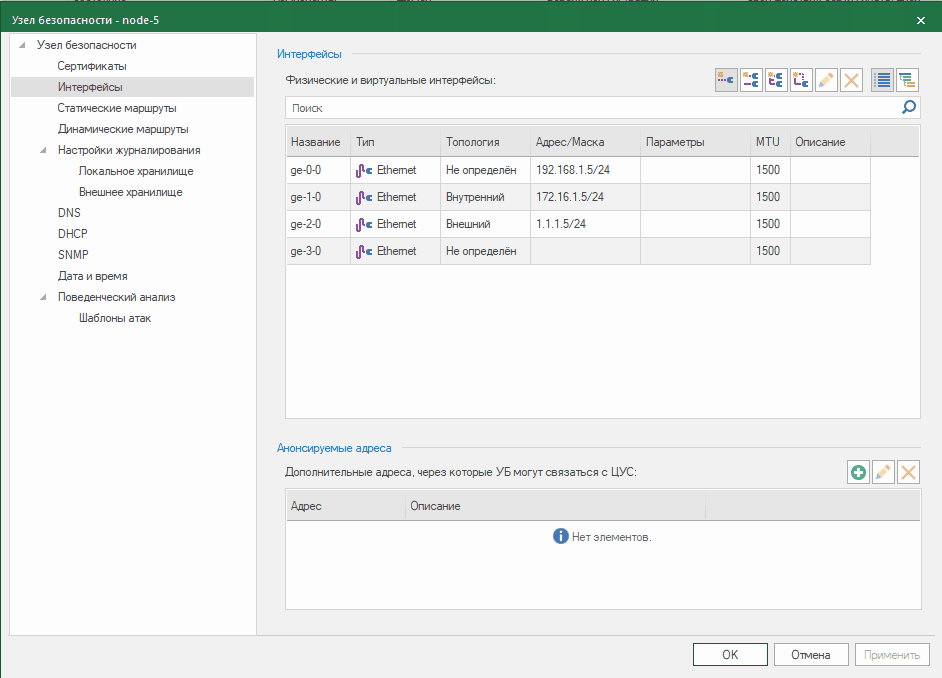Collapse the Поведенческий анализ section
The height and width of the screenshot is (678, 942).
pos(43,297)
